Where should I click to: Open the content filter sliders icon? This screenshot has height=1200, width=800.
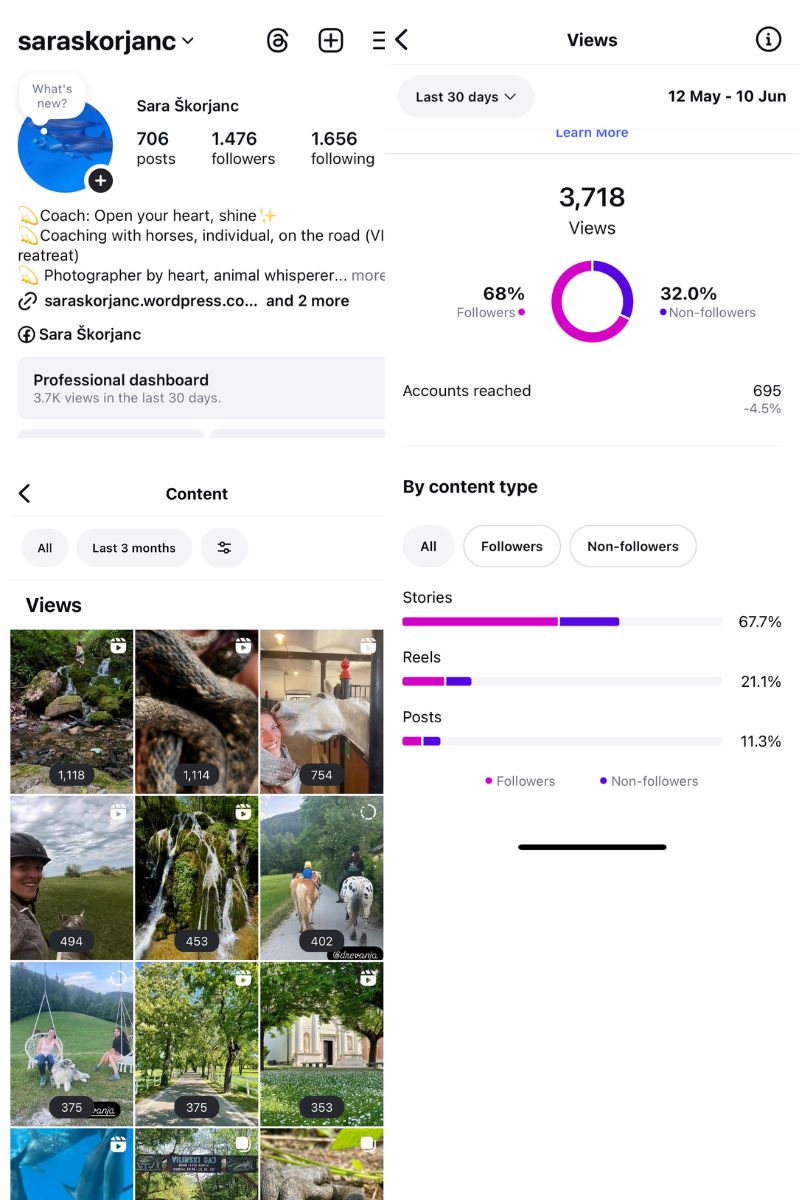pyautogui.click(x=224, y=548)
